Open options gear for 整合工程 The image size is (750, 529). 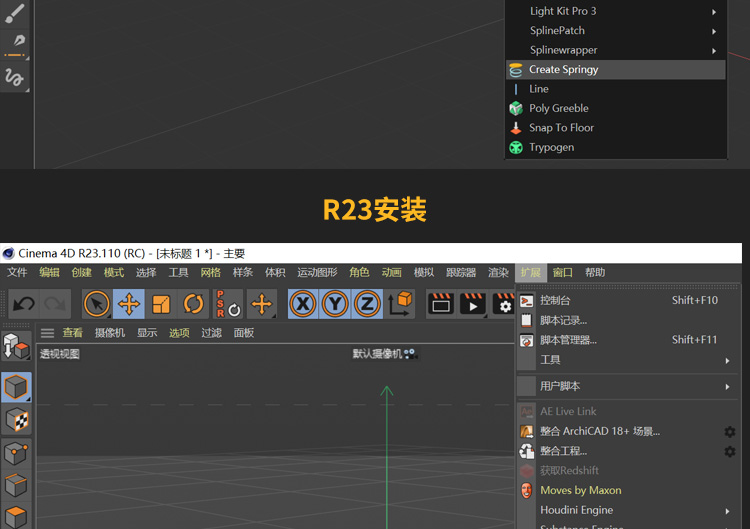(x=730, y=452)
